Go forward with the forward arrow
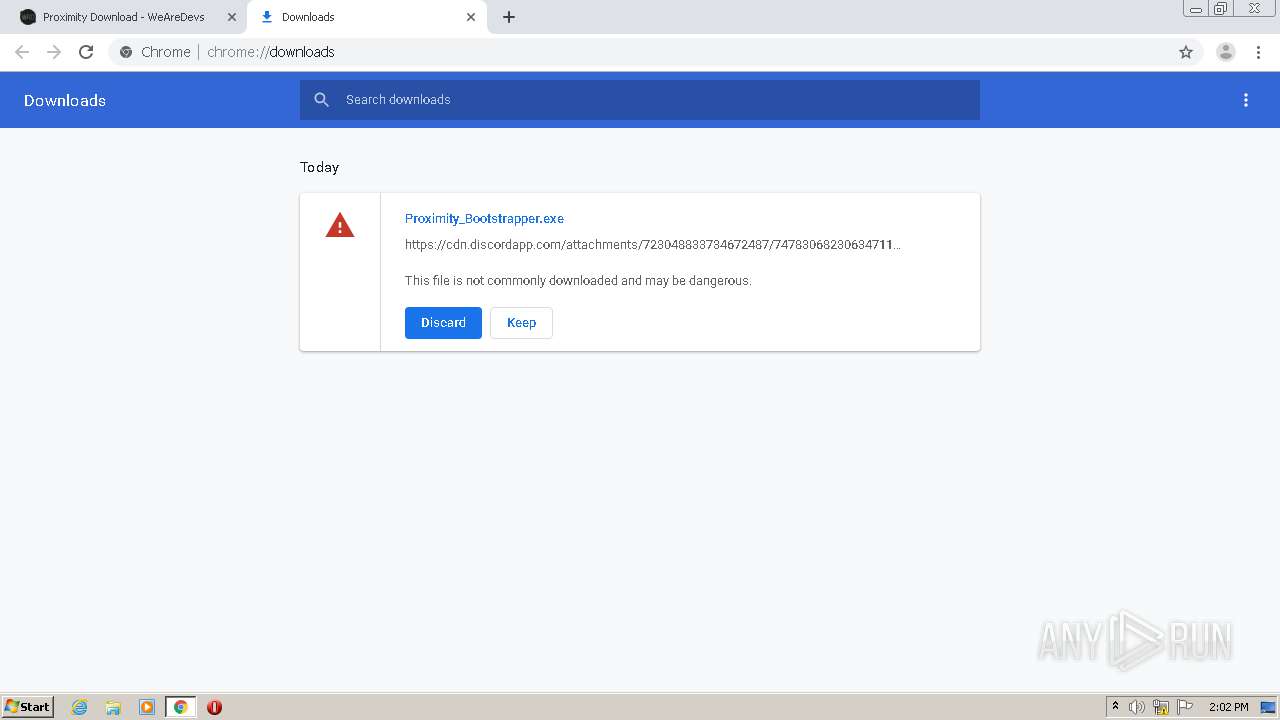The width and height of the screenshot is (1280, 720). tap(54, 52)
